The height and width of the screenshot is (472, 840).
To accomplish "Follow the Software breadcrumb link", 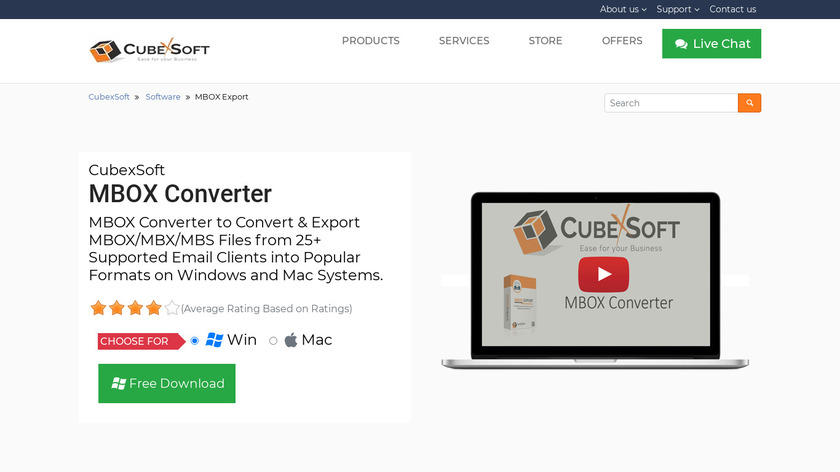I will (163, 97).
